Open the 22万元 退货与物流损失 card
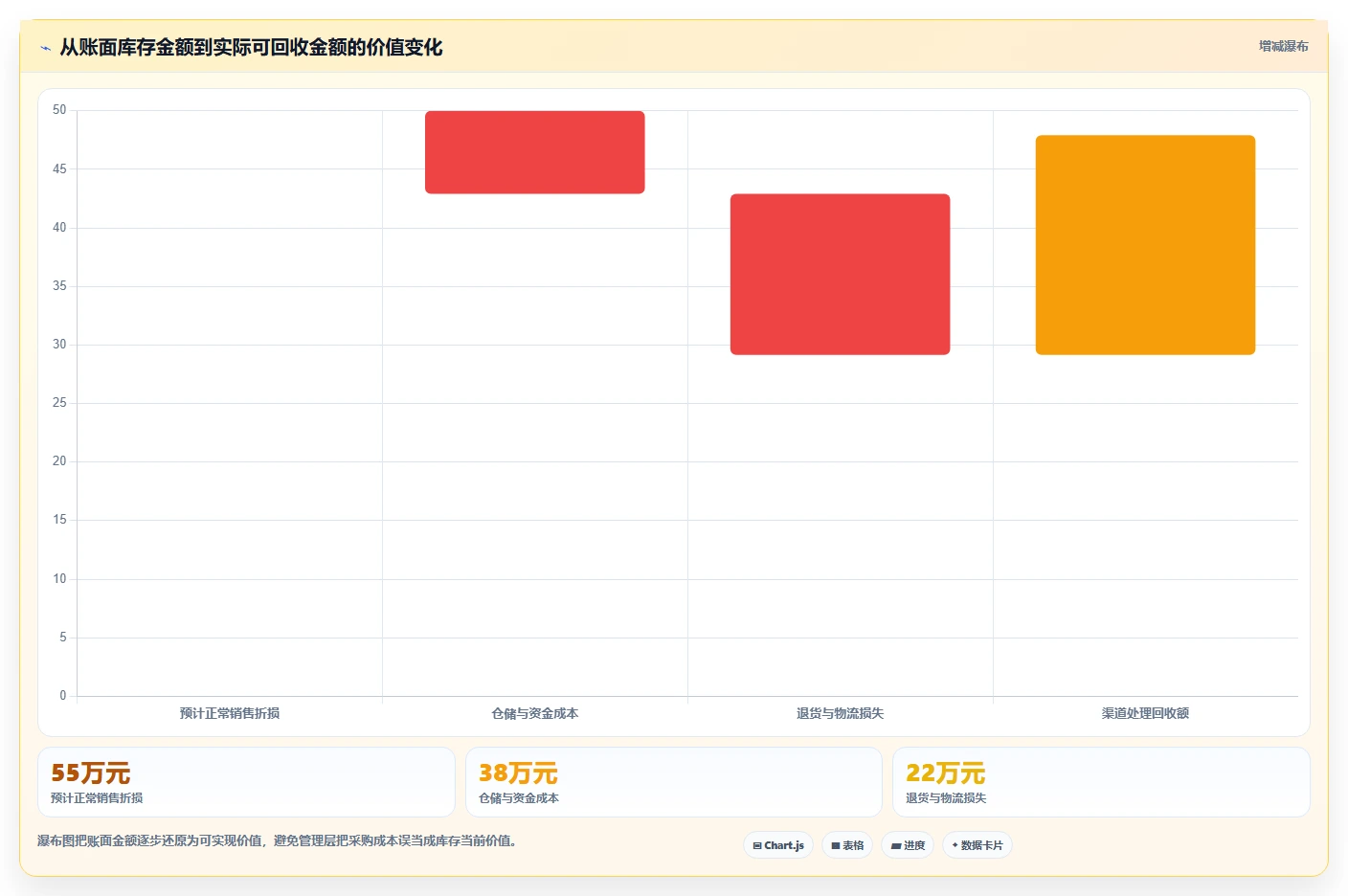This screenshot has height=896, width=1348. point(1101,782)
